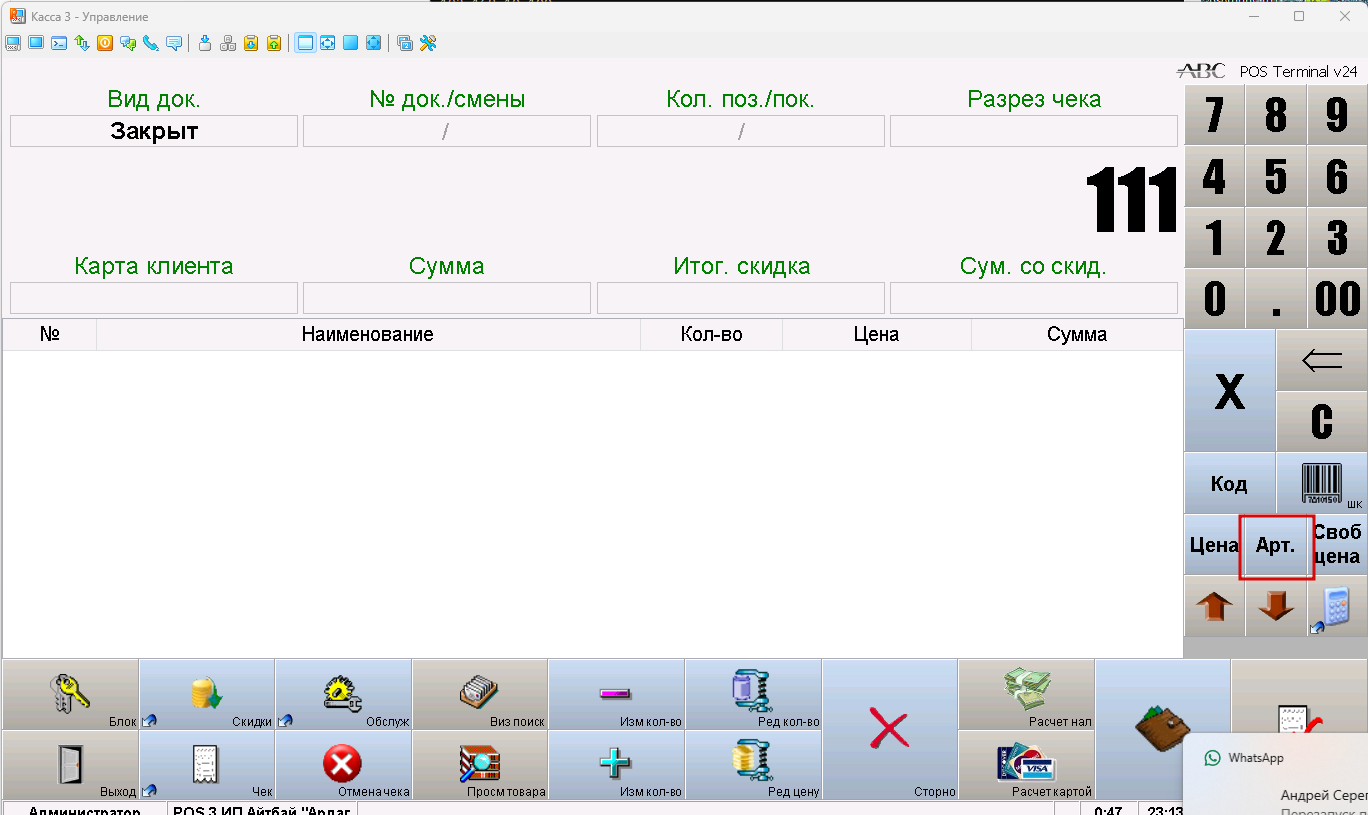Viewport: 1368px width, 815px height.
Task: Tap the decimal point key on keypad
Action: pyautogui.click(x=1276, y=299)
